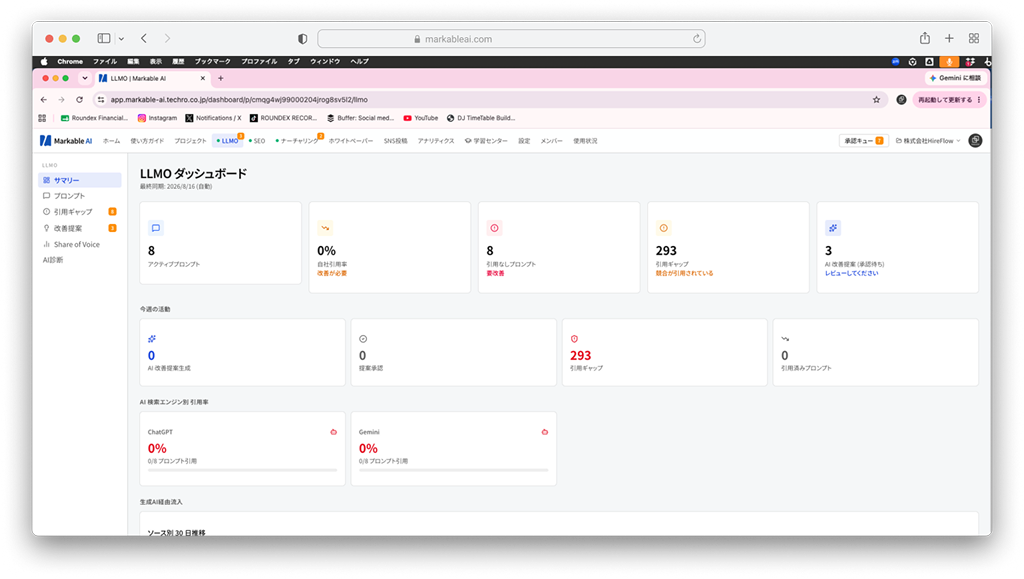1024x579 pixels.
Task: Click the Gemini citation progress bar
Action: 453,470
